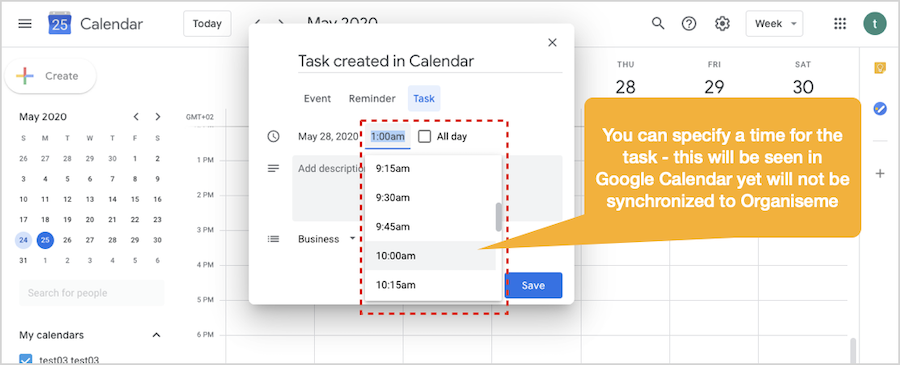Toggle the test03 test03 calendar checkbox
This screenshot has height=365, width=900.
tap(25, 360)
